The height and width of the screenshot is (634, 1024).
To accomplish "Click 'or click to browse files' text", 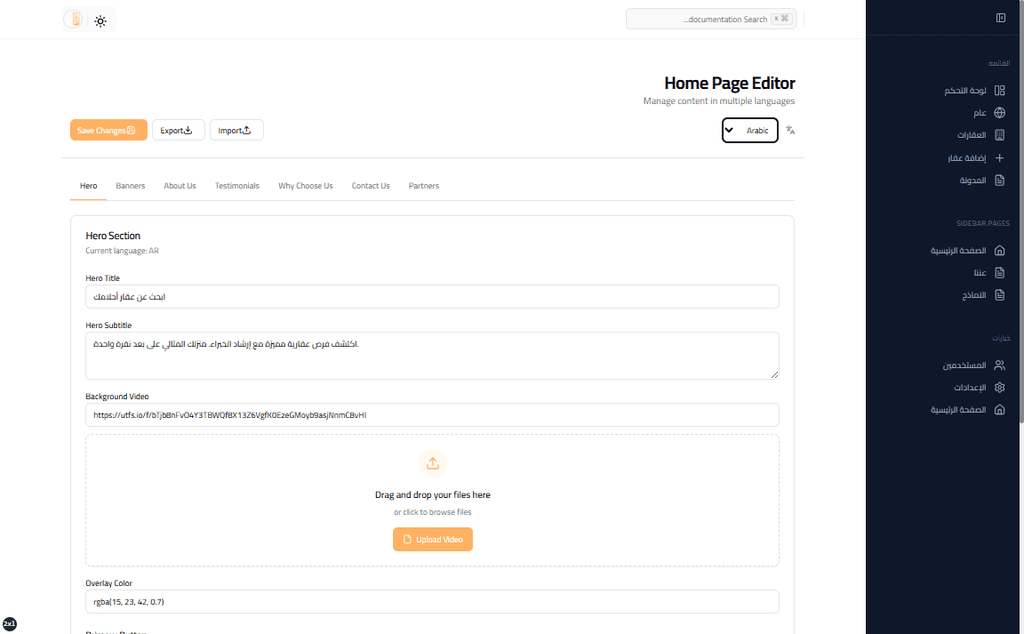I will (x=432, y=513).
